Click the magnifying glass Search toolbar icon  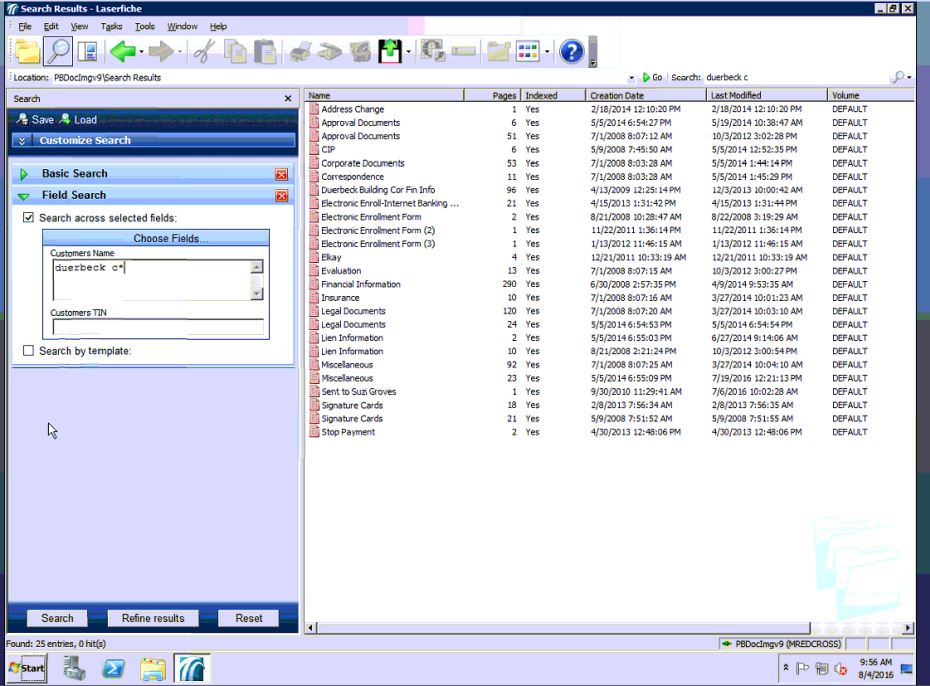coord(57,53)
